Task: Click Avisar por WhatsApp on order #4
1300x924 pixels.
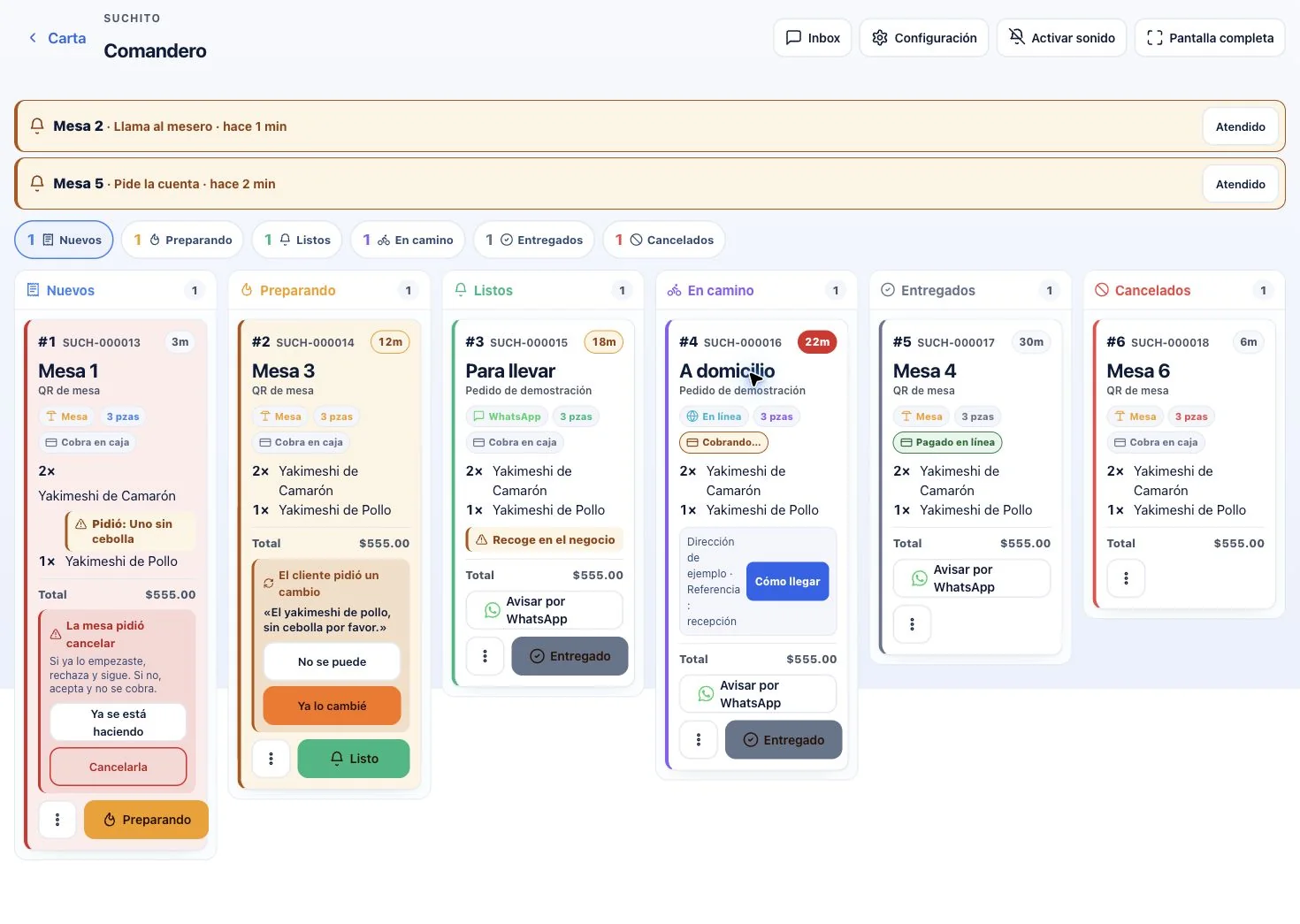Action: point(758,694)
